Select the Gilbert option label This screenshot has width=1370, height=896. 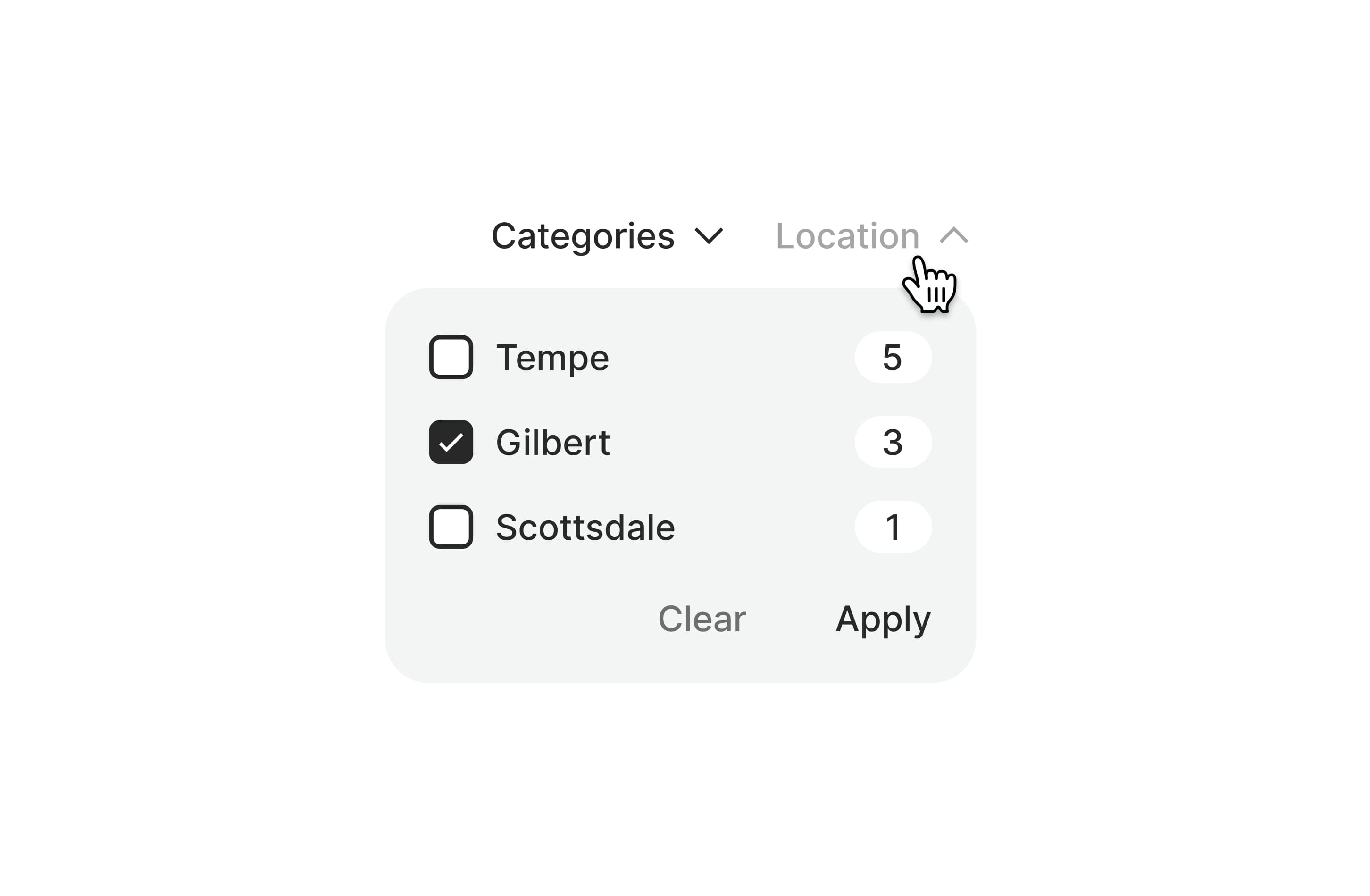[x=552, y=442]
